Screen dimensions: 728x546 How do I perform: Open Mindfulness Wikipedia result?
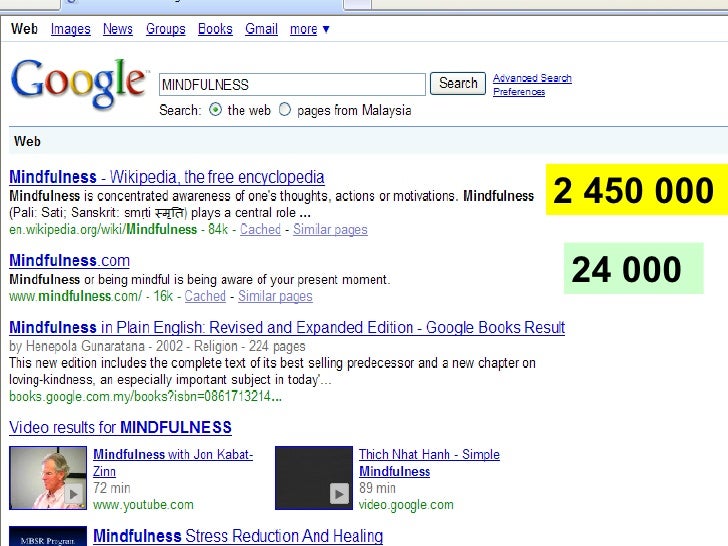(x=167, y=177)
